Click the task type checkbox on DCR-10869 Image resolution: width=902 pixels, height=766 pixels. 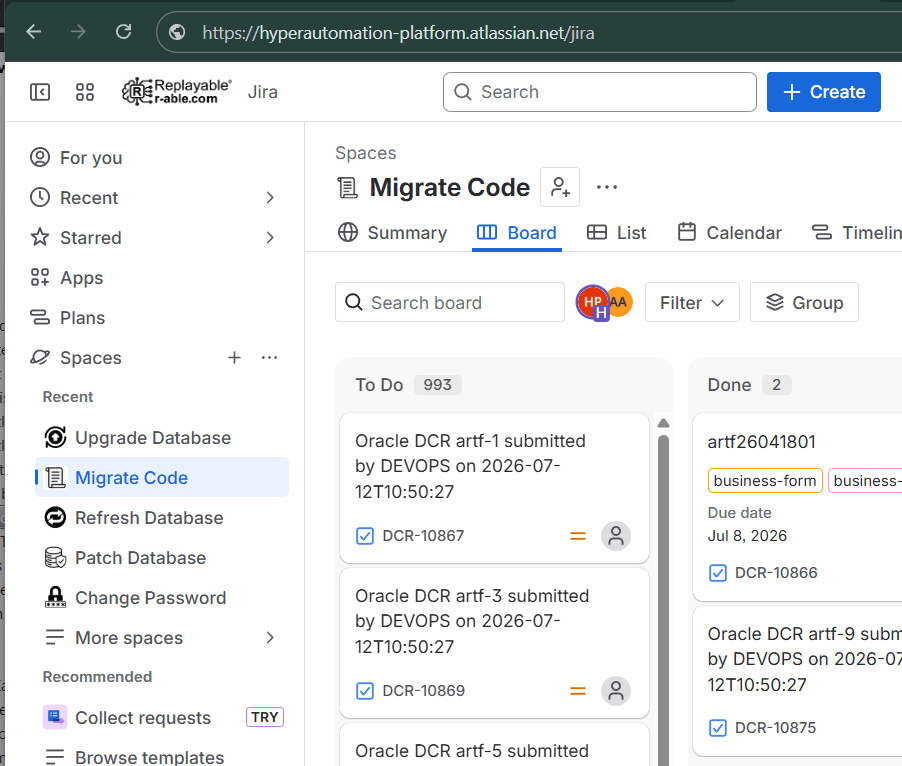coord(365,691)
